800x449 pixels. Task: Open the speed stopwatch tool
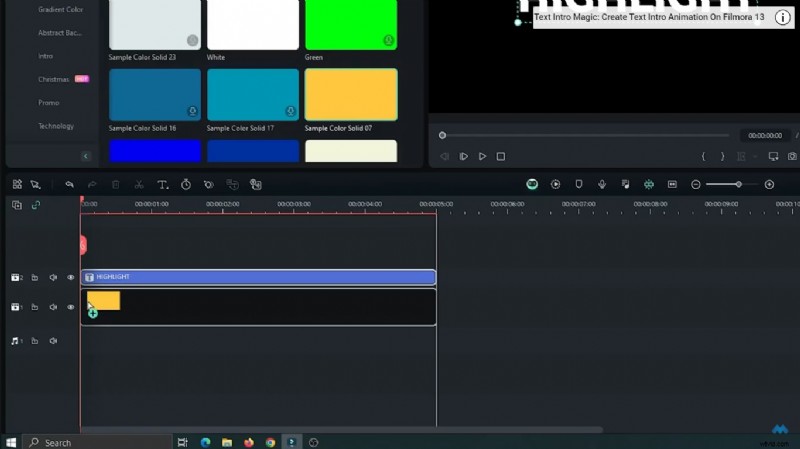click(186, 184)
